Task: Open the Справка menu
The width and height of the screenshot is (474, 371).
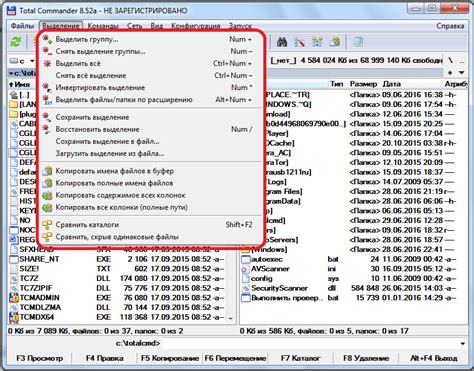Action: coord(450,26)
